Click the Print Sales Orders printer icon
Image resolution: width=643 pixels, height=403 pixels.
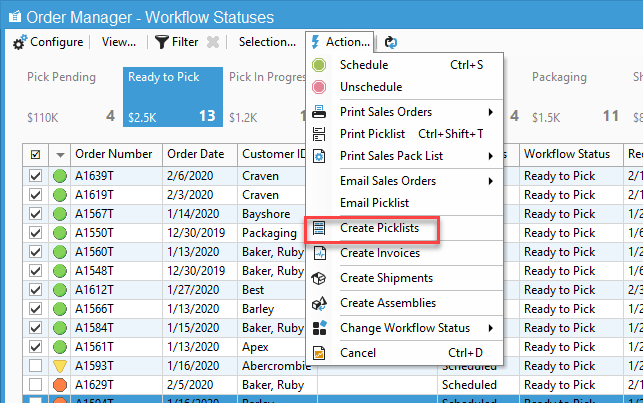coord(319,112)
